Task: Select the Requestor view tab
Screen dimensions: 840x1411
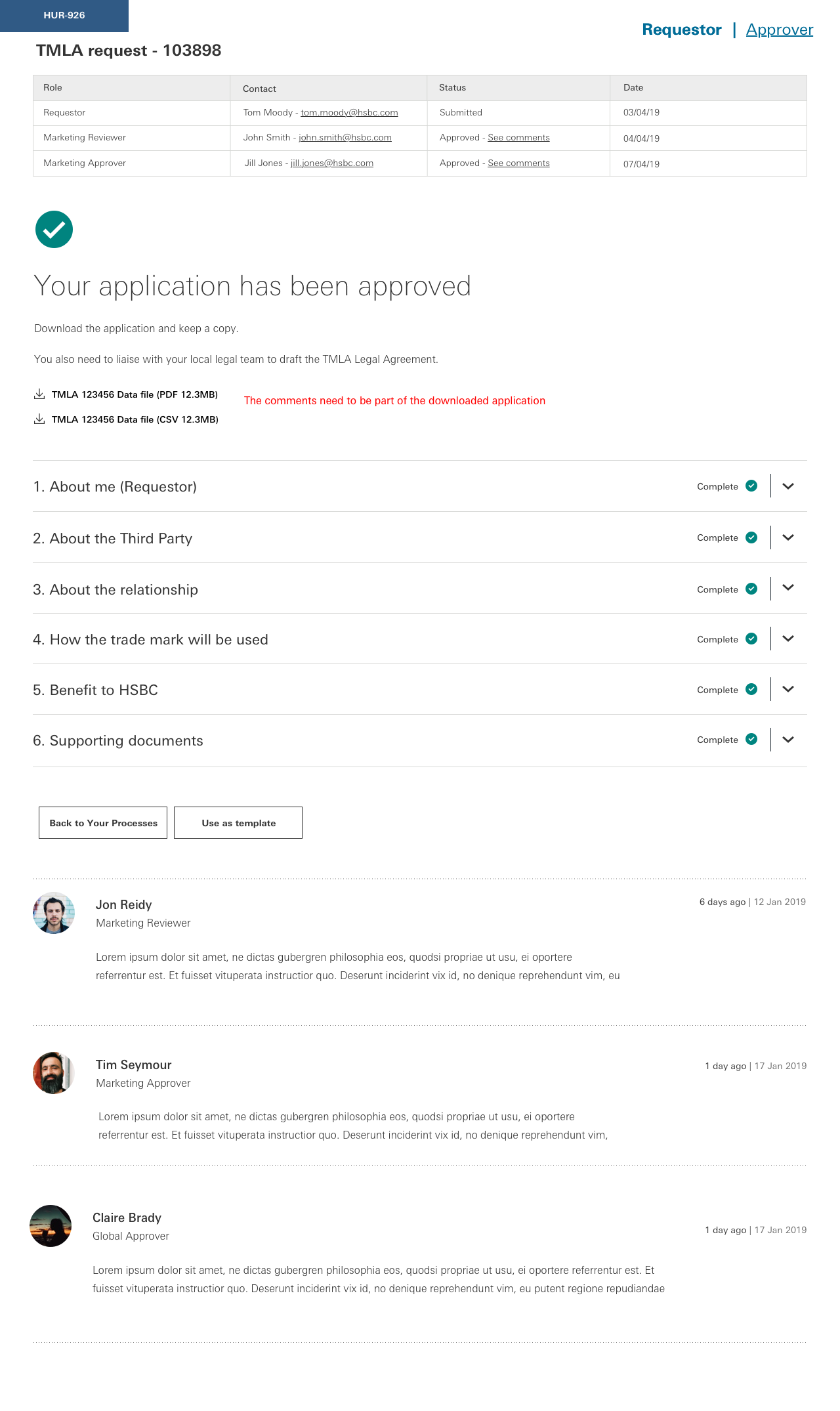Action: click(682, 30)
